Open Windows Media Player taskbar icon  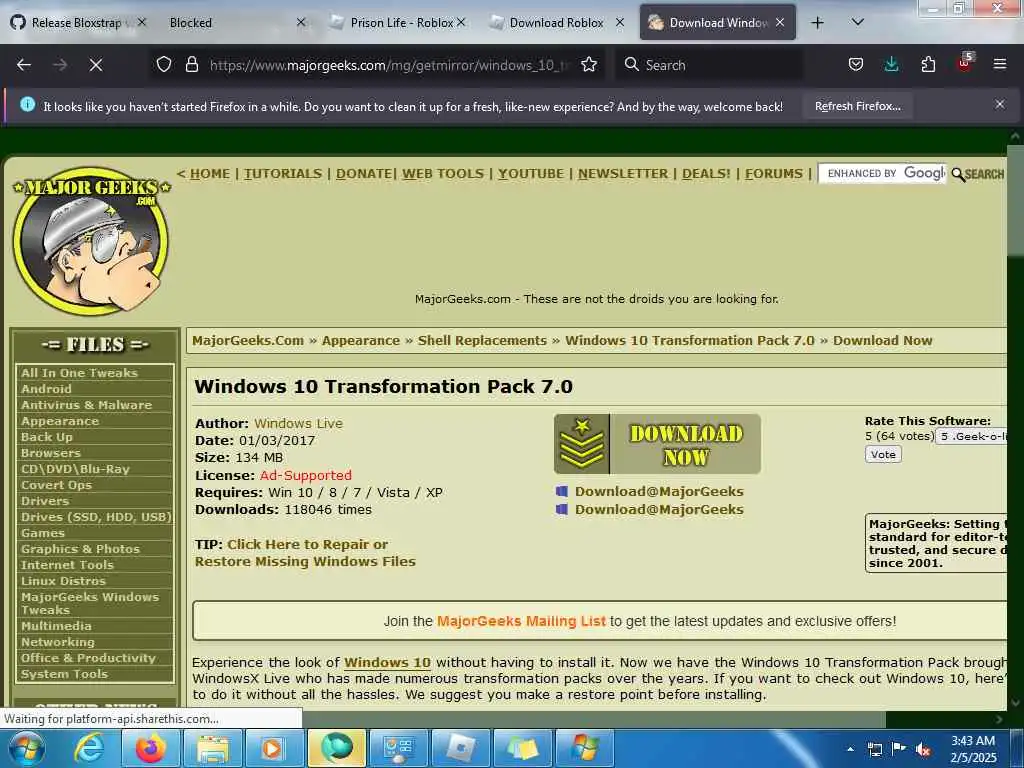click(274, 748)
